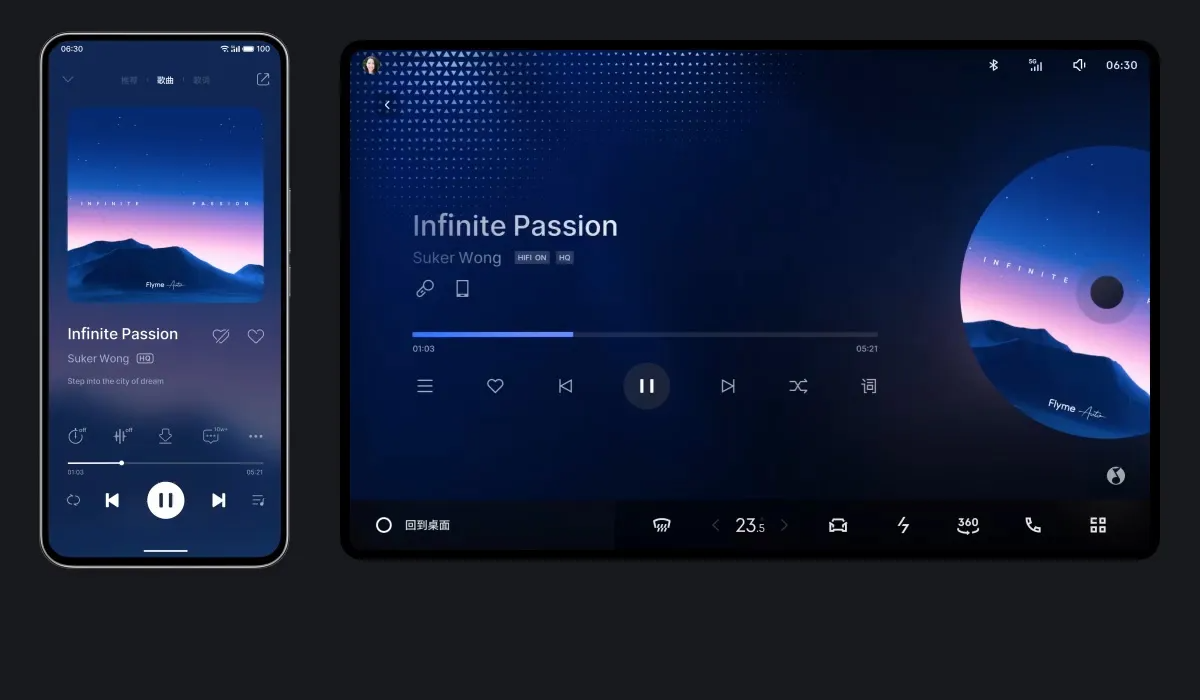Open the lyrics view with the 词 icon

pos(868,386)
